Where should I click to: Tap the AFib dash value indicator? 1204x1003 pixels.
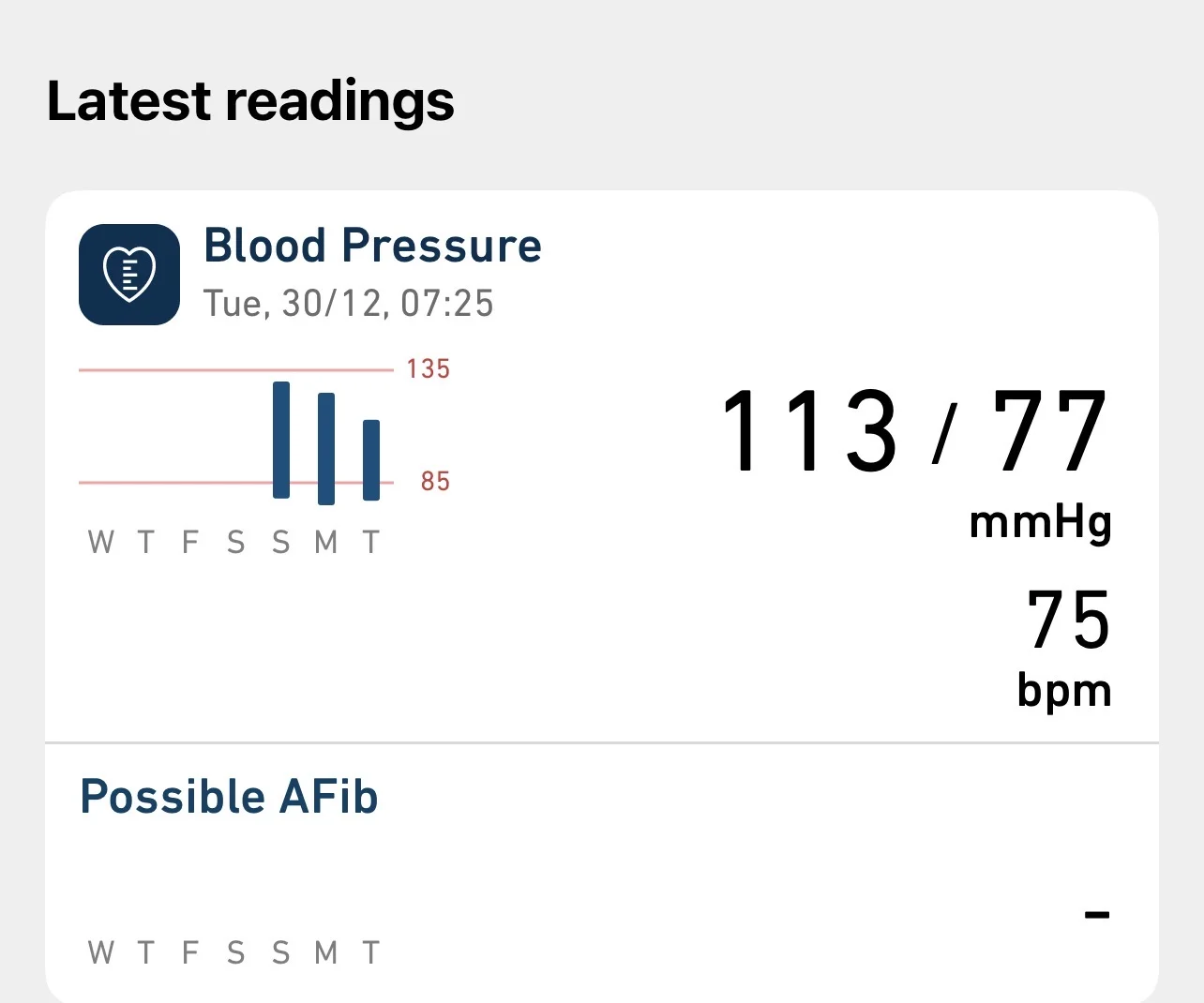point(1096,913)
